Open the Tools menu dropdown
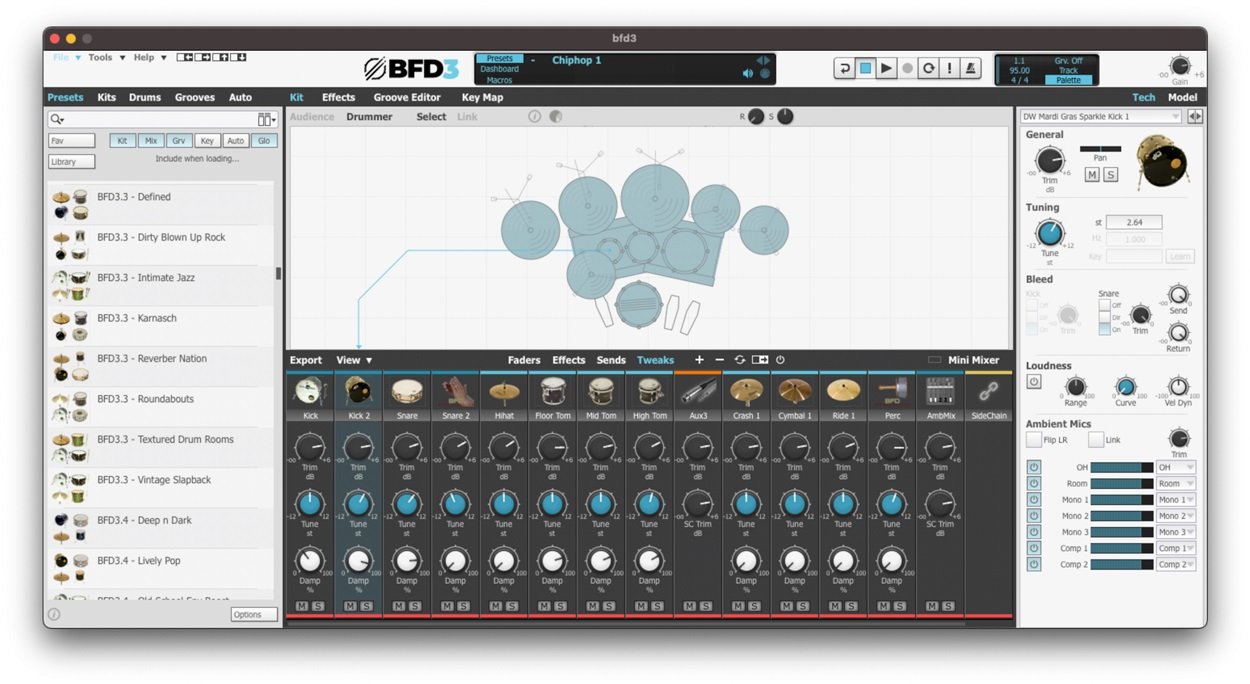Viewport: 1250px width, 684px height. [x=106, y=58]
